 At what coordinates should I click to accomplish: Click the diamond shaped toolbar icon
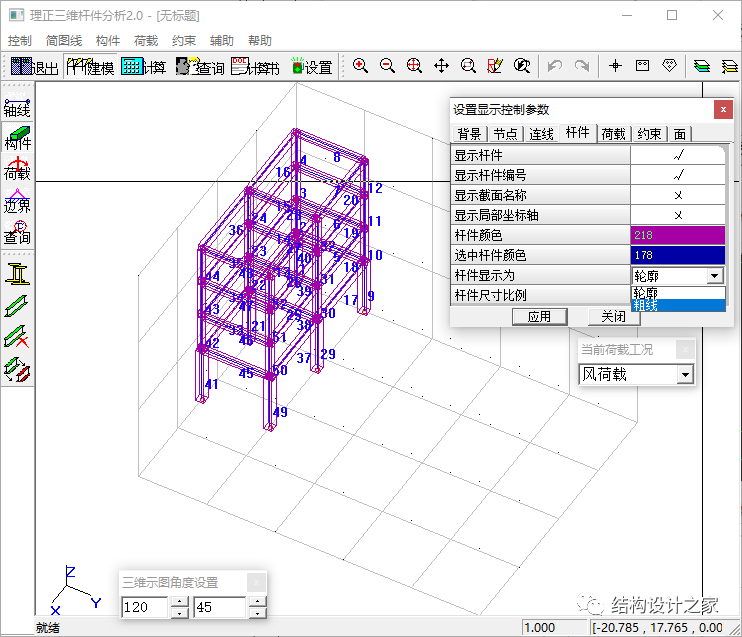669,66
